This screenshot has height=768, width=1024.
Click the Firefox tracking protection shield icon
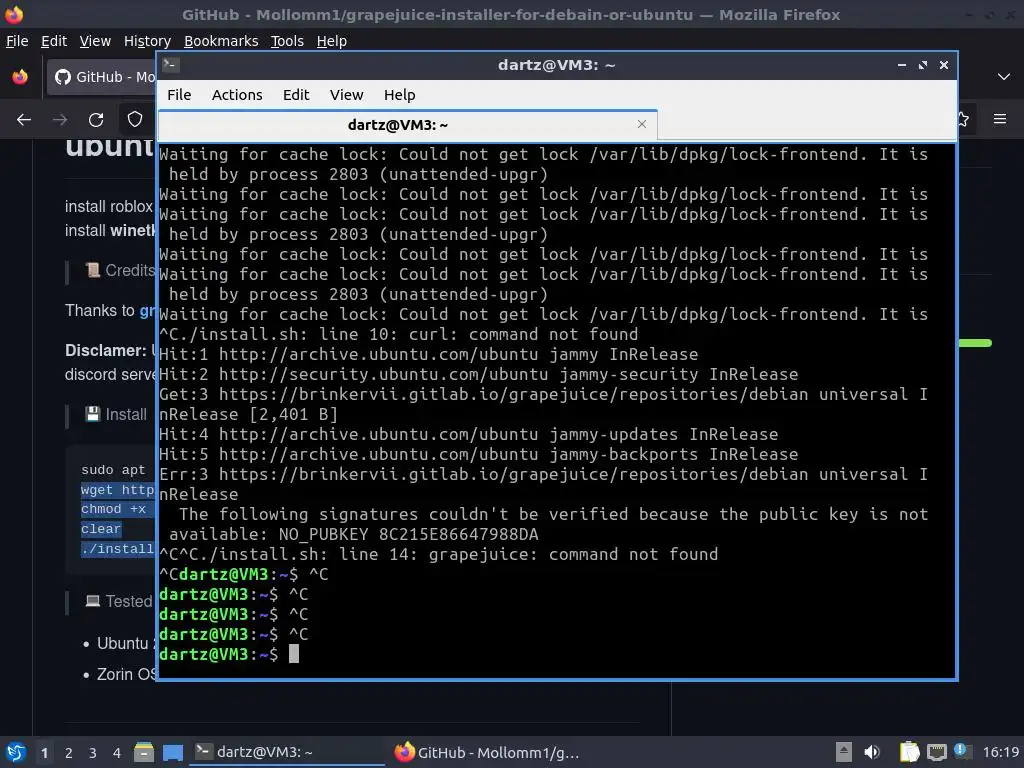click(135, 119)
